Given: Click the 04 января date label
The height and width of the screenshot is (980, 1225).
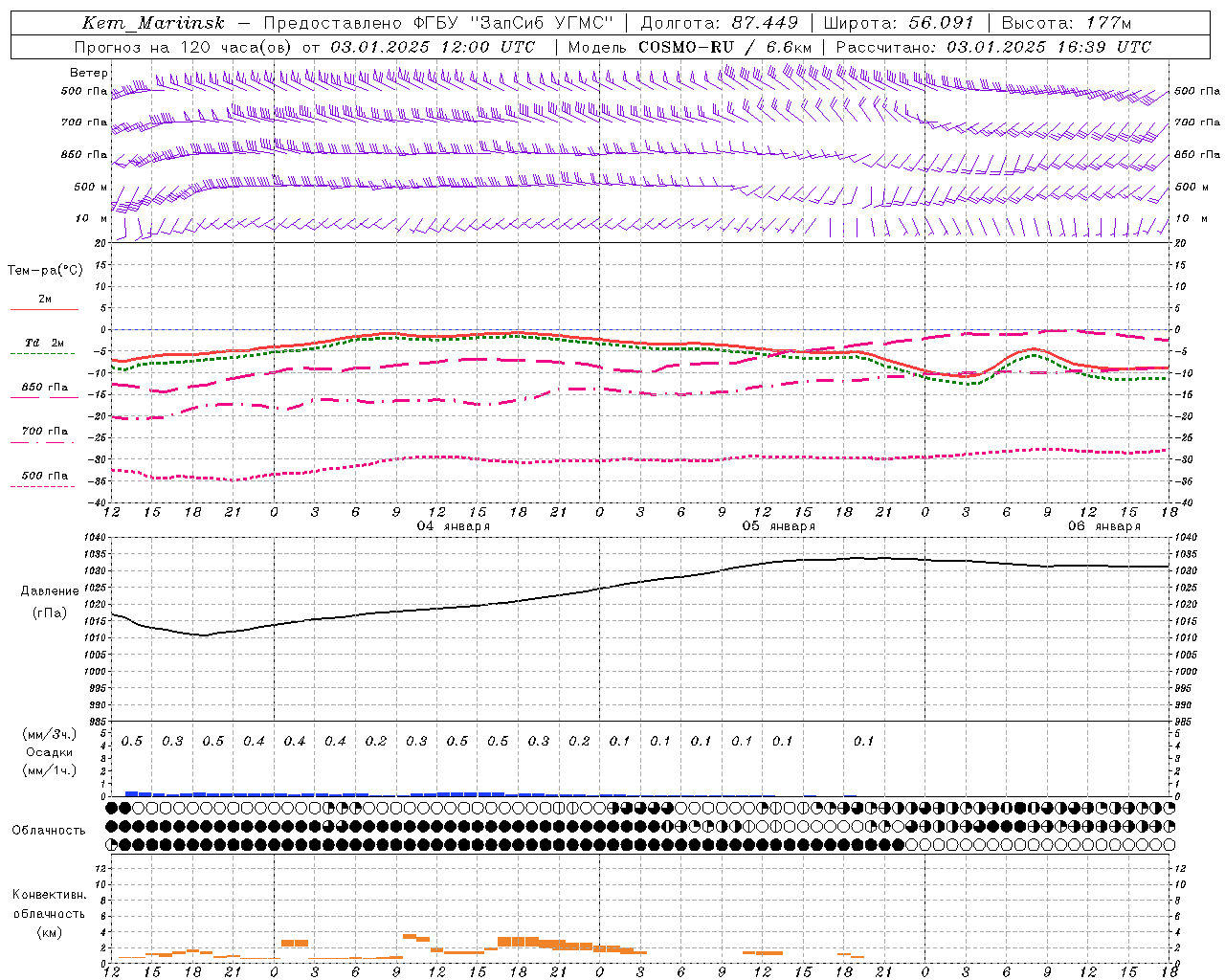Looking at the screenshot, I should coord(454,526).
